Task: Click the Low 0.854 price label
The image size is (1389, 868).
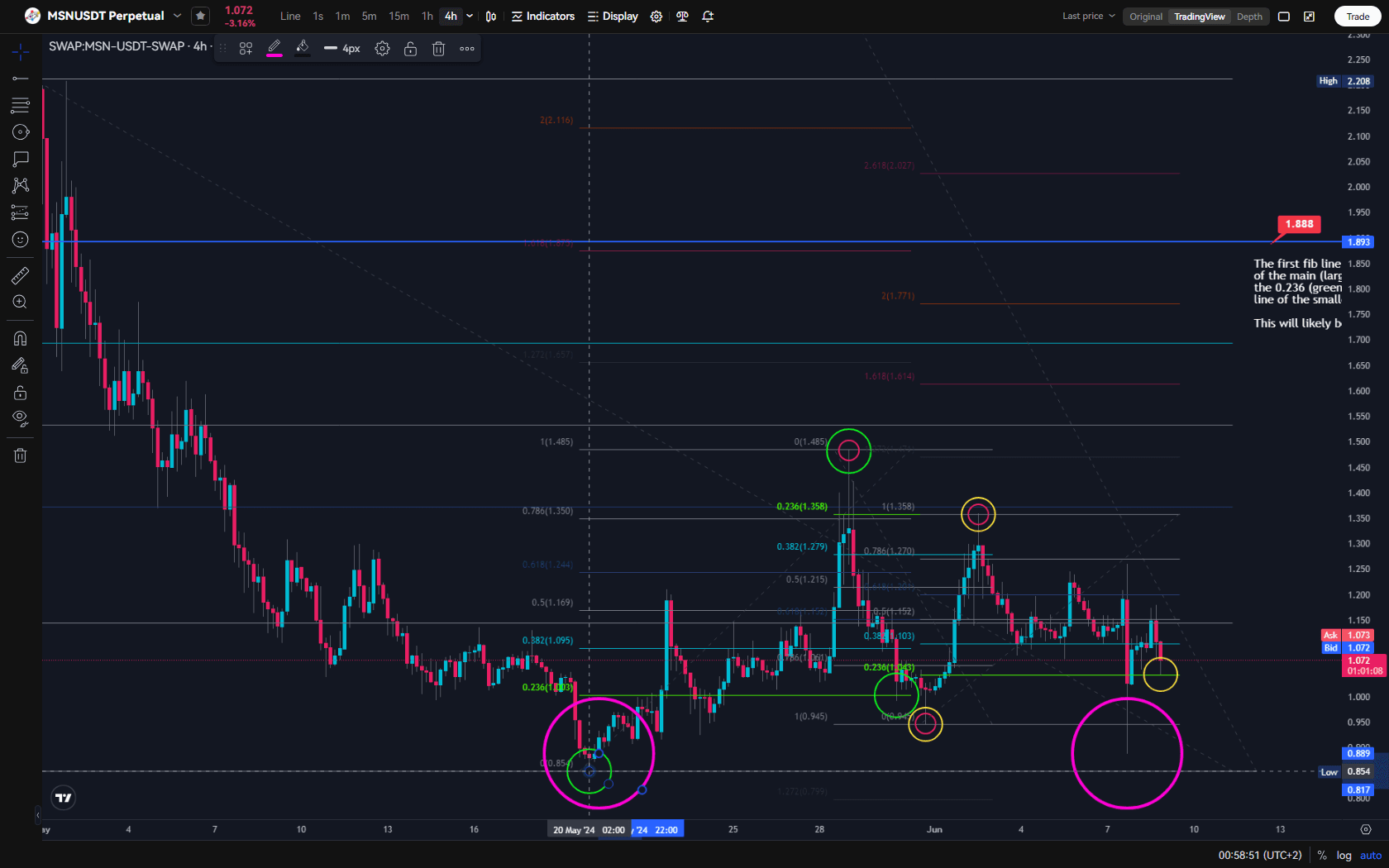Action: pyautogui.click(x=1345, y=772)
